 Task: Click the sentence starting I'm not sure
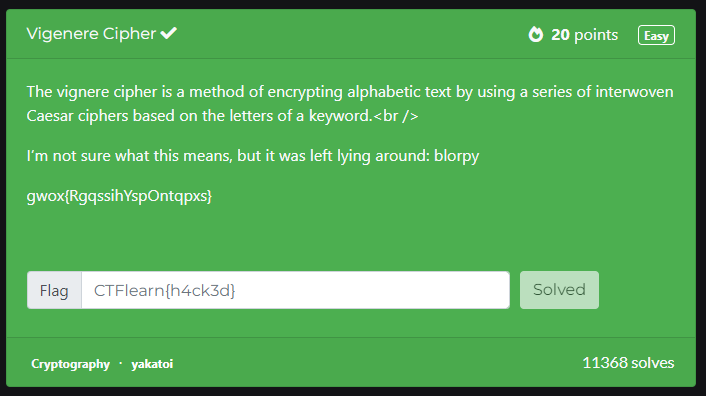253,156
